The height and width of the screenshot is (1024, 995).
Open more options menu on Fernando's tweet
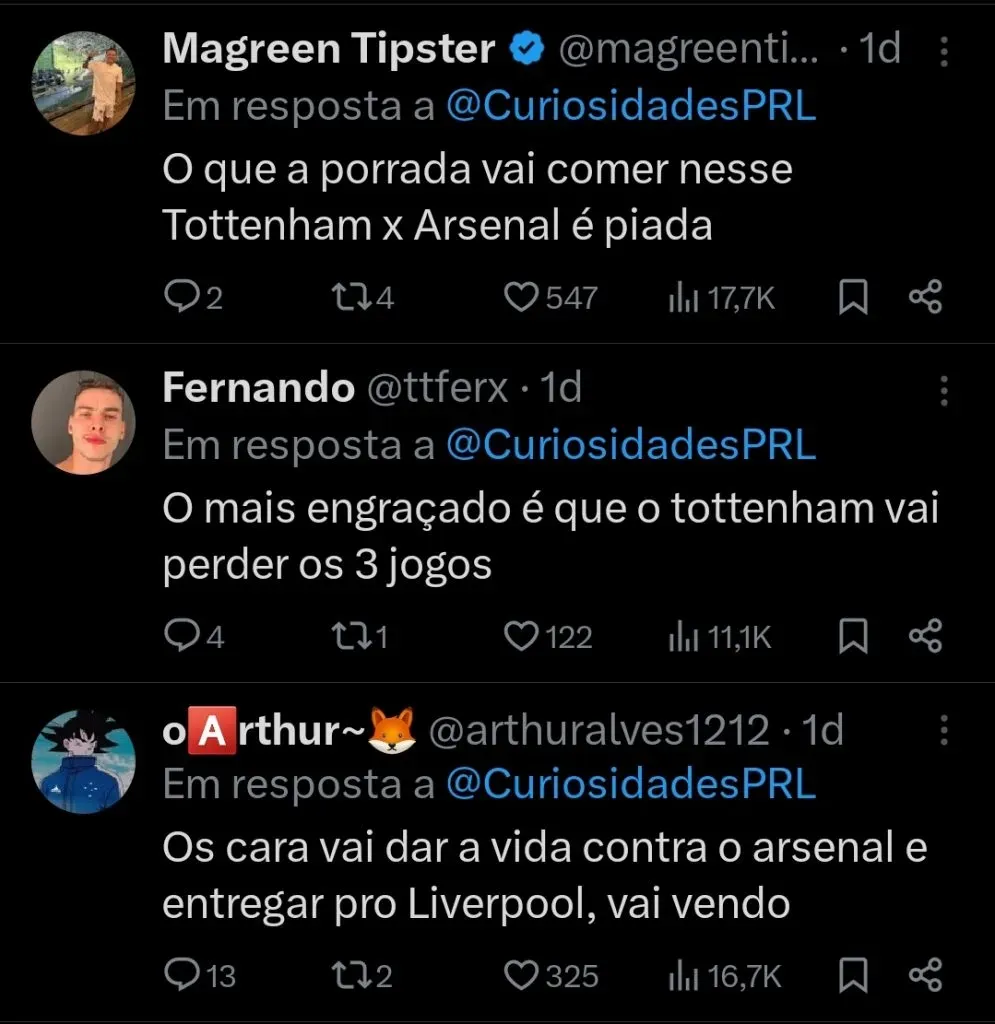point(943,391)
